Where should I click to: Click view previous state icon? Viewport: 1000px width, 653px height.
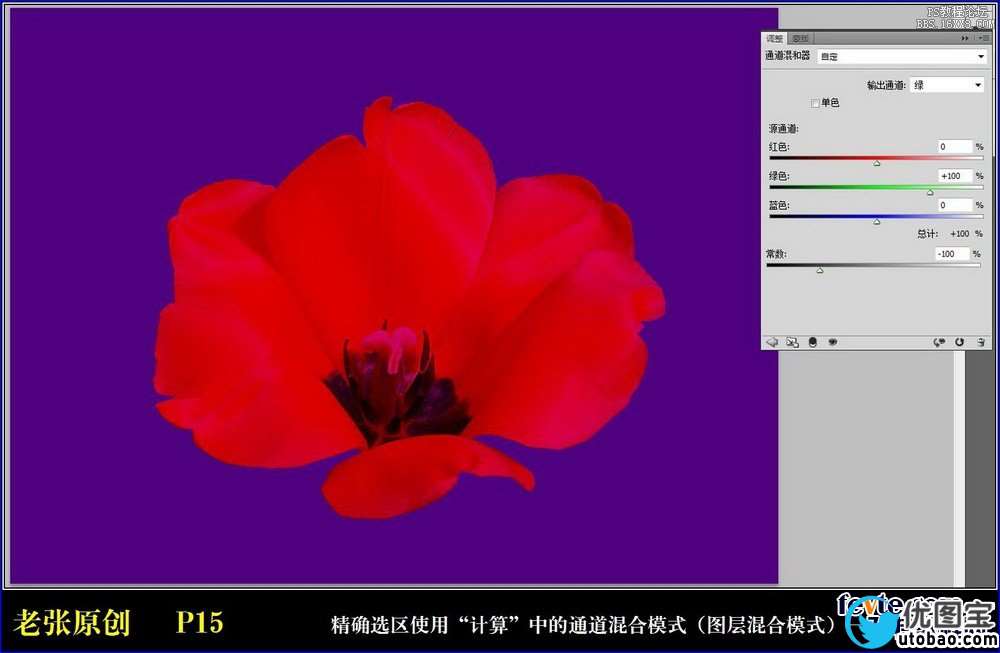pos(939,342)
